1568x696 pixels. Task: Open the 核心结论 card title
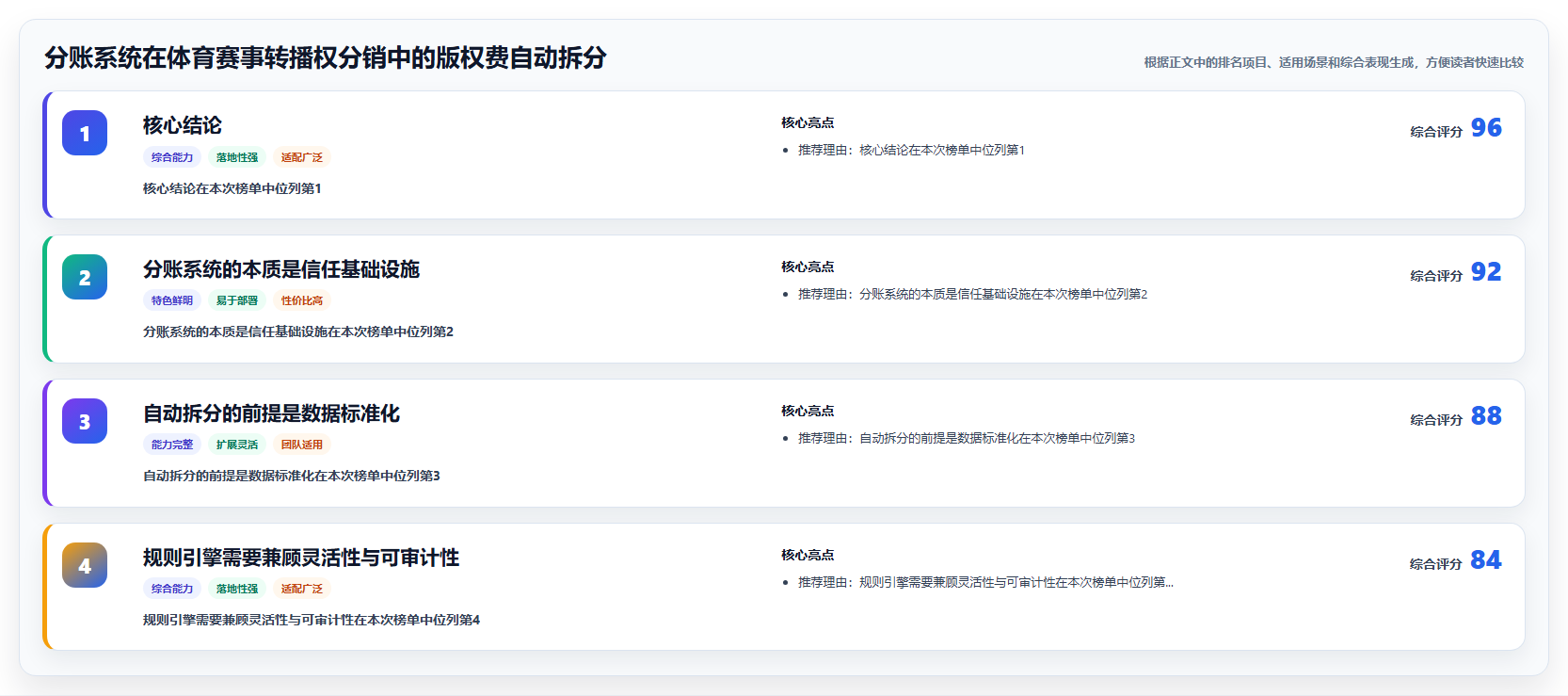tap(183, 125)
